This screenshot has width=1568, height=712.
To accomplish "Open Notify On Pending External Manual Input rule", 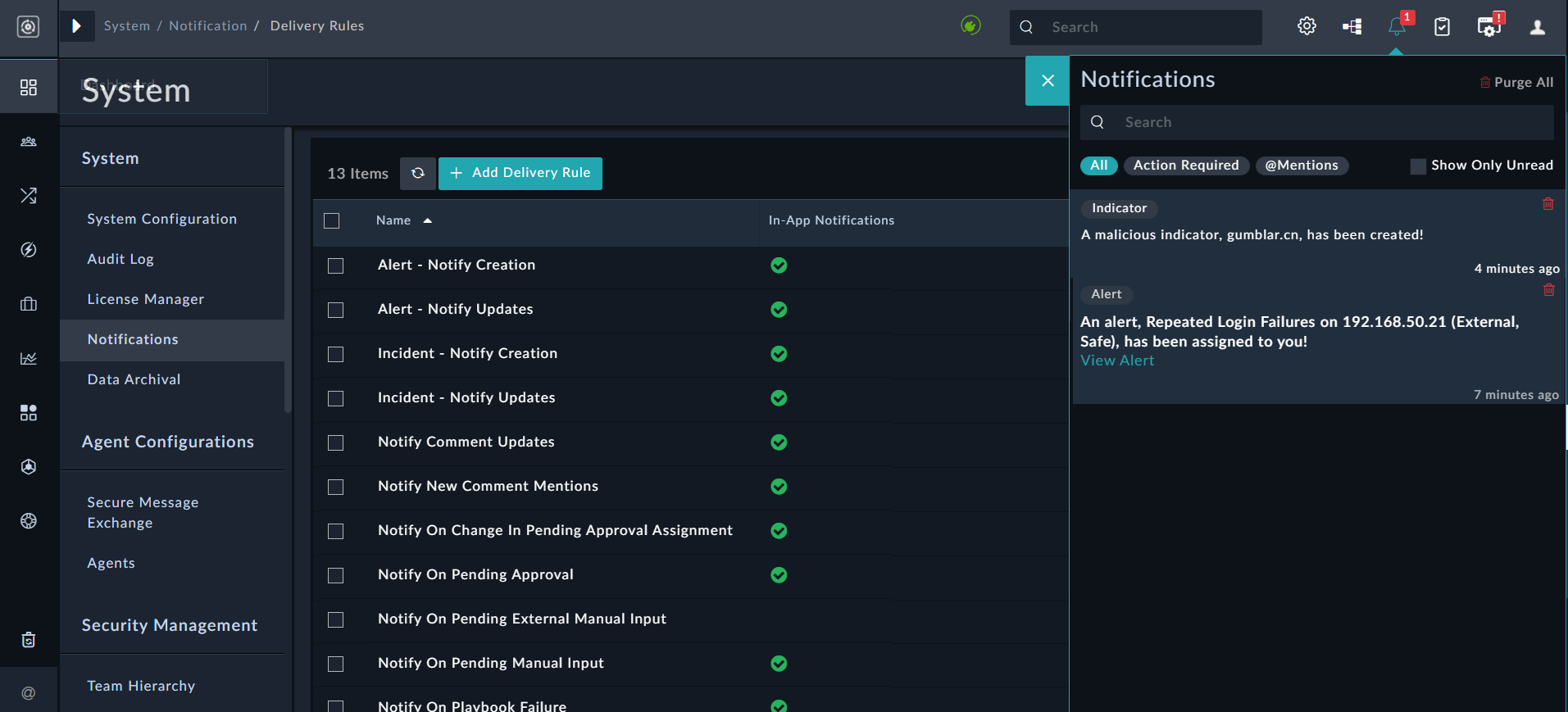I will (x=522, y=619).
